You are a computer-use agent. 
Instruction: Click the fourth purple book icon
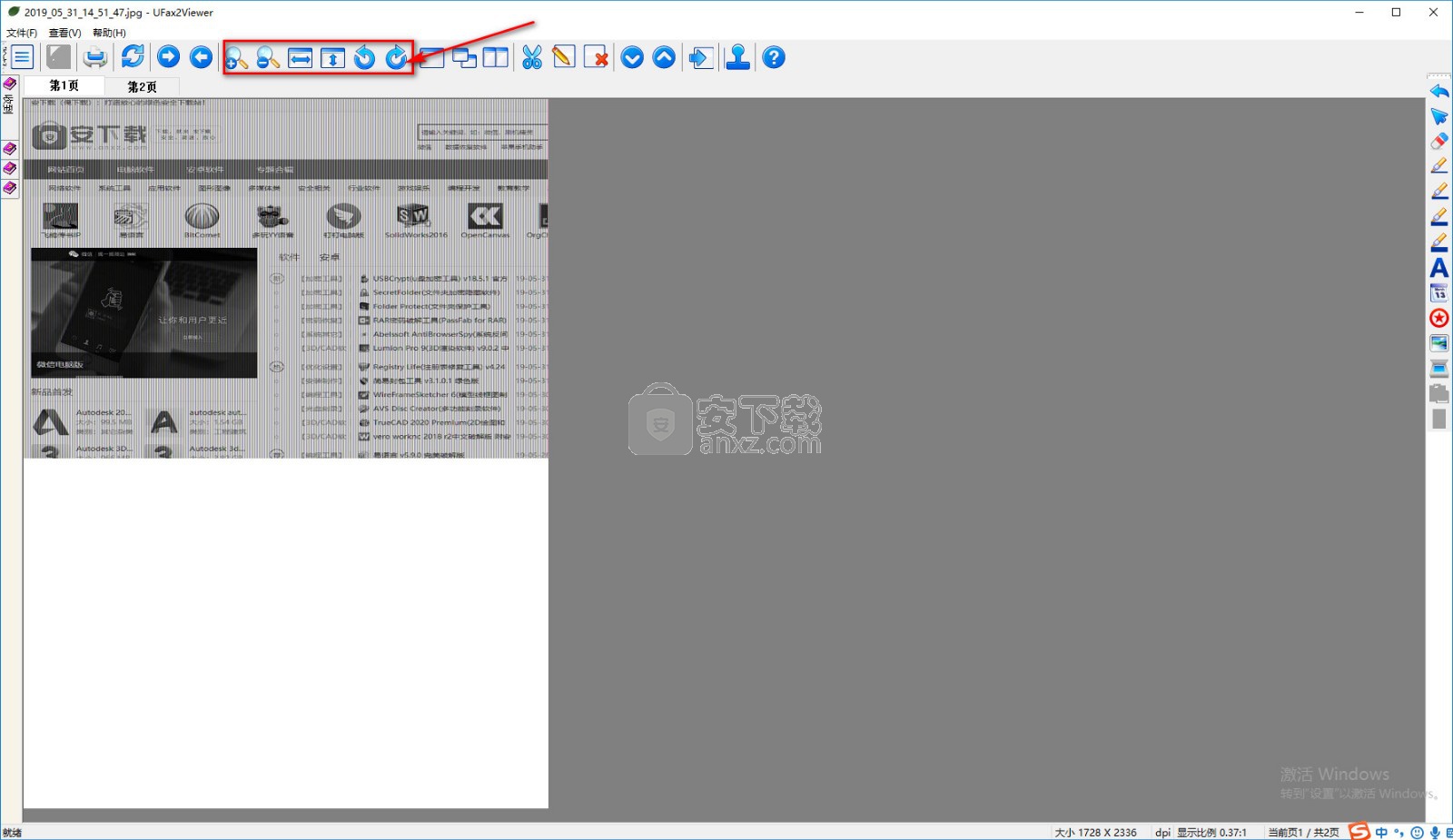coord(10,188)
